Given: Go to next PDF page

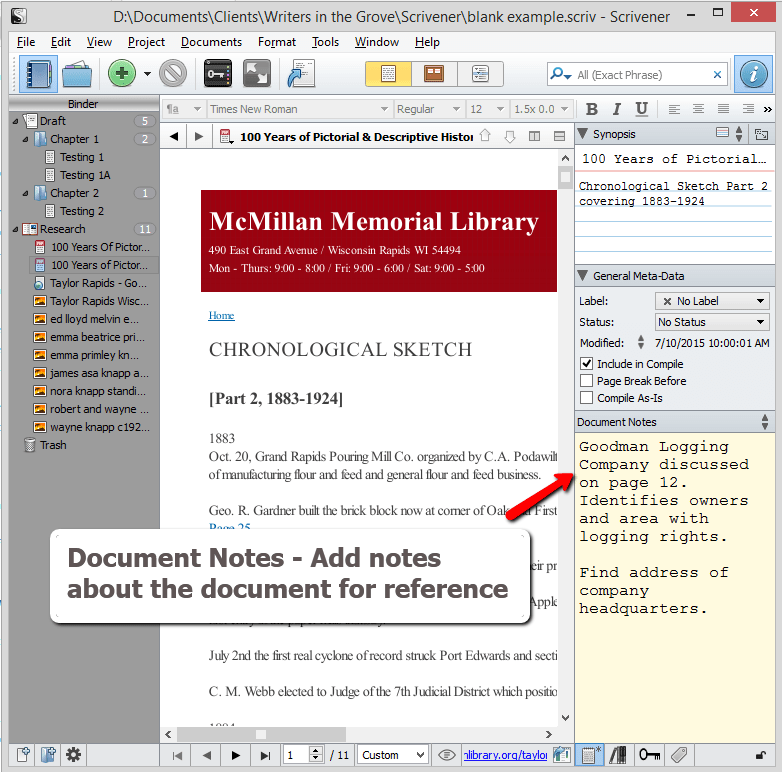Looking at the screenshot, I should (x=235, y=755).
